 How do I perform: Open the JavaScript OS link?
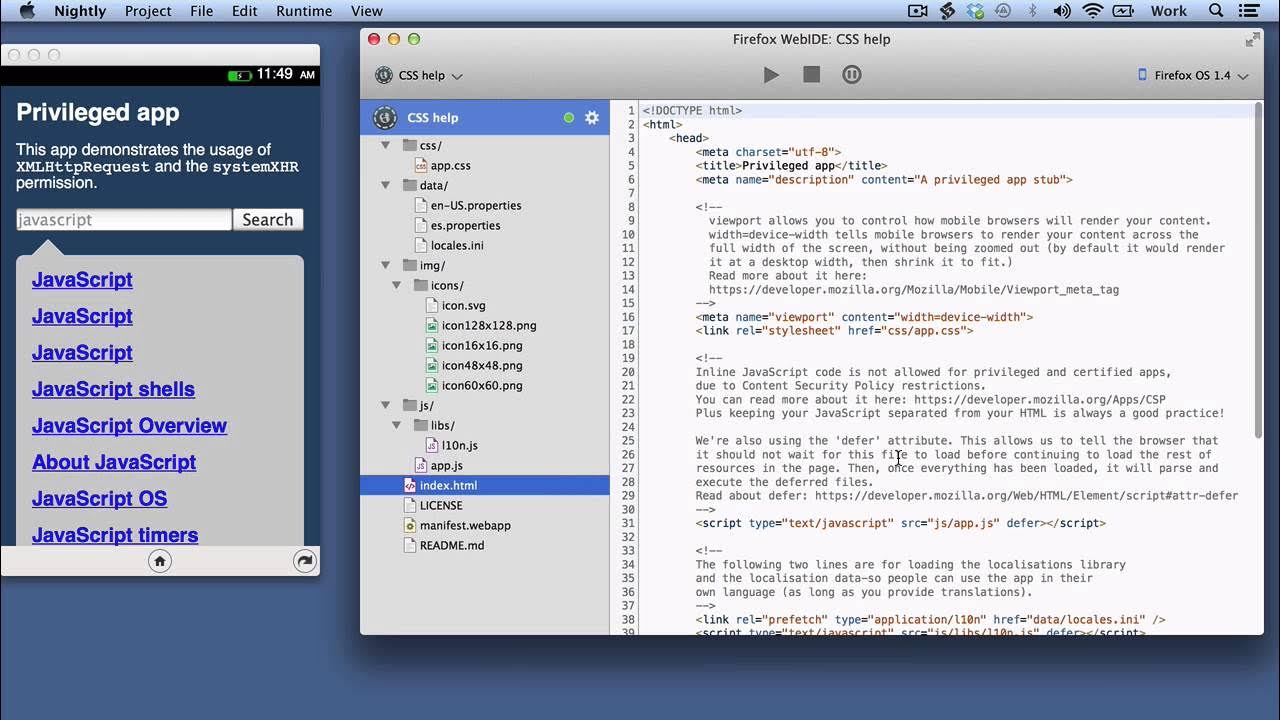click(99, 499)
